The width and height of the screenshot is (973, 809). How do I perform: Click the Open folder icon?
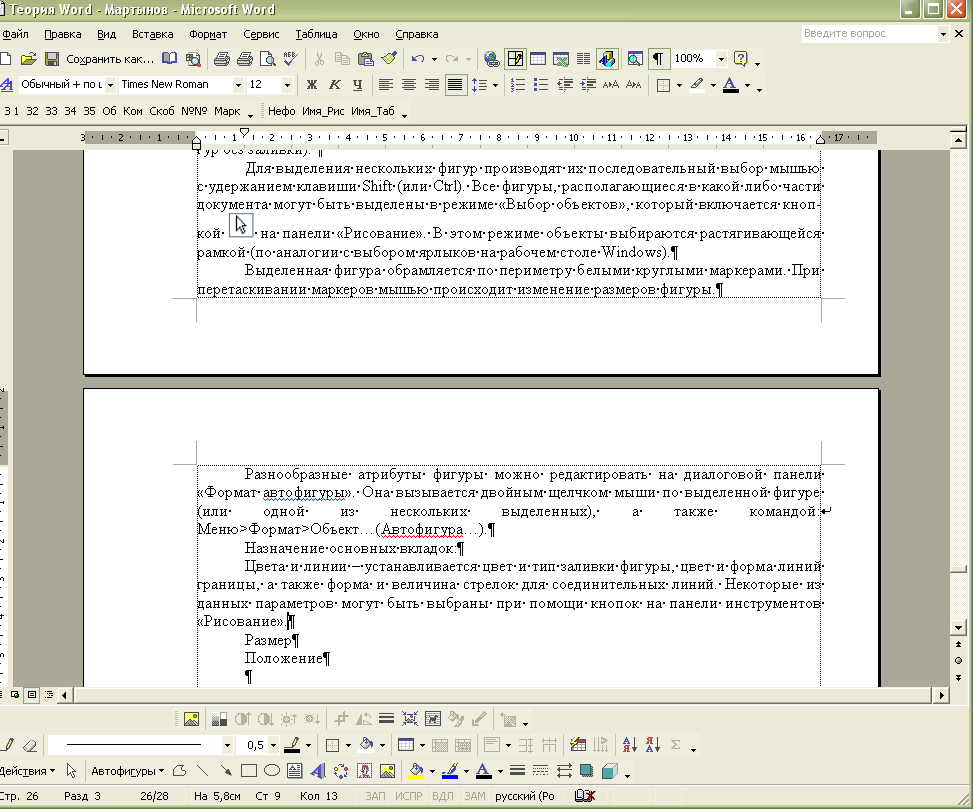coord(29,59)
